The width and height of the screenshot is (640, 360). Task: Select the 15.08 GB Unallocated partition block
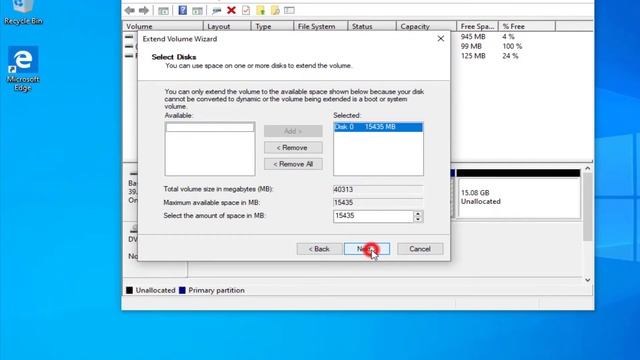coord(518,194)
